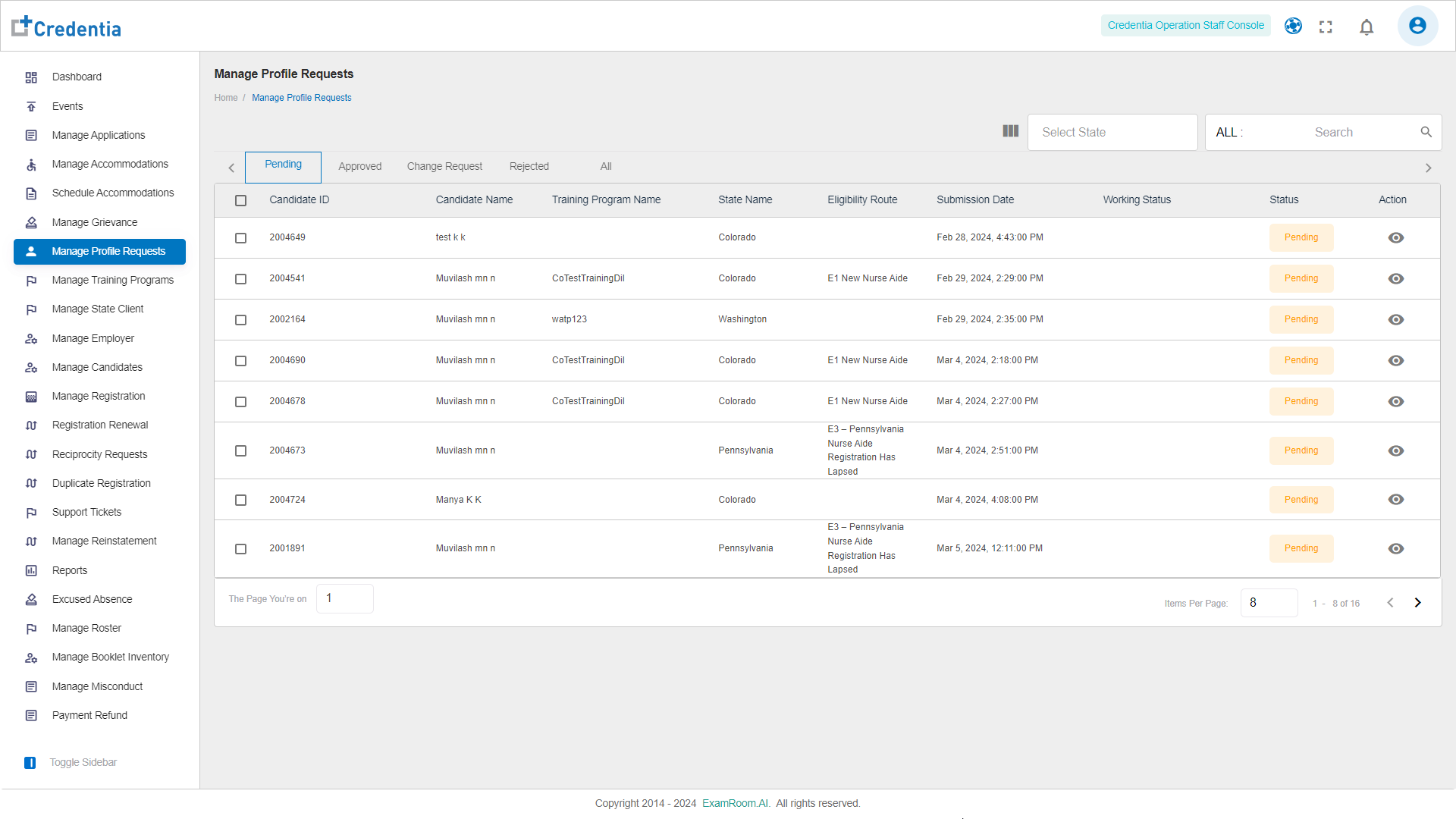Image resolution: width=1456 pixels, height=819 pixels.
Task: Click the search magnifier icon
Action: (1426, 132)
